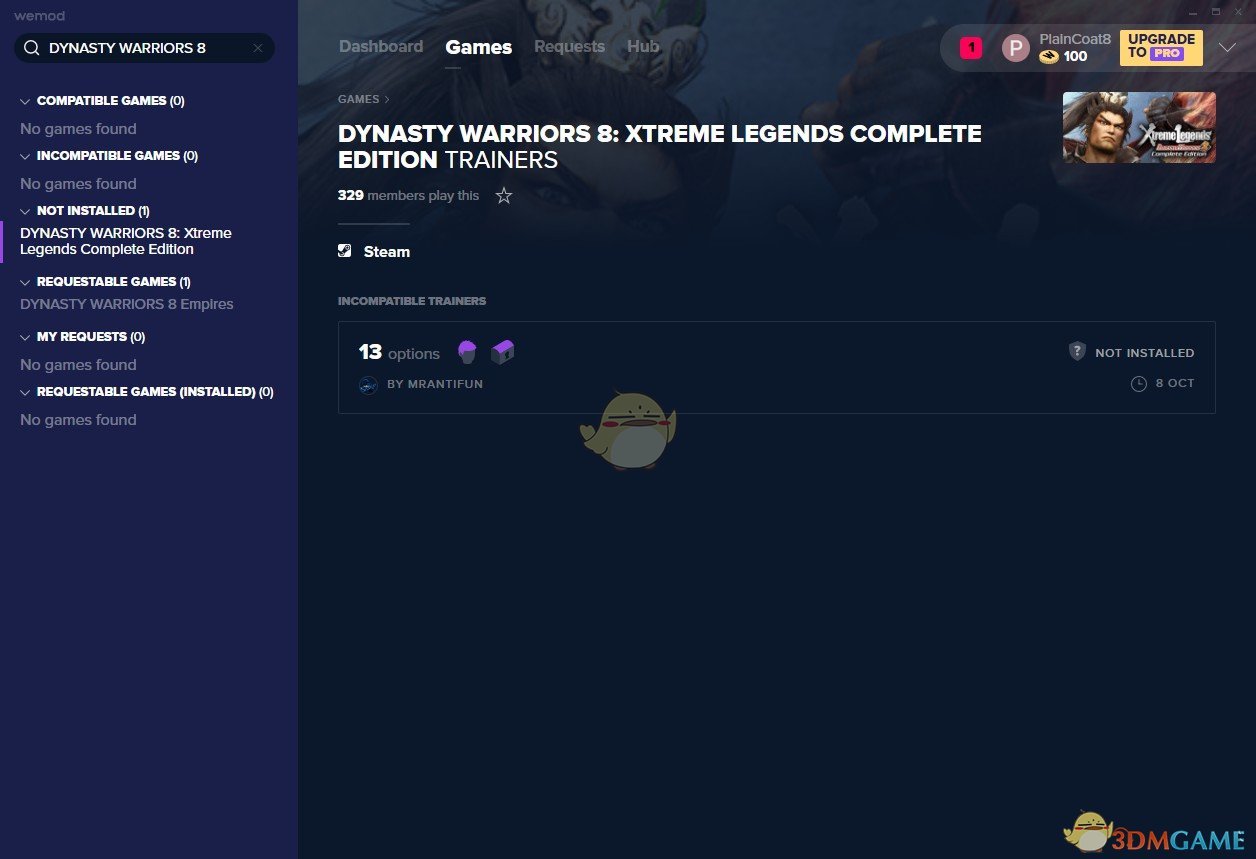Click the PlainCoat8 username
This screenshot has width=1256, height=859.
(1075, 39)
